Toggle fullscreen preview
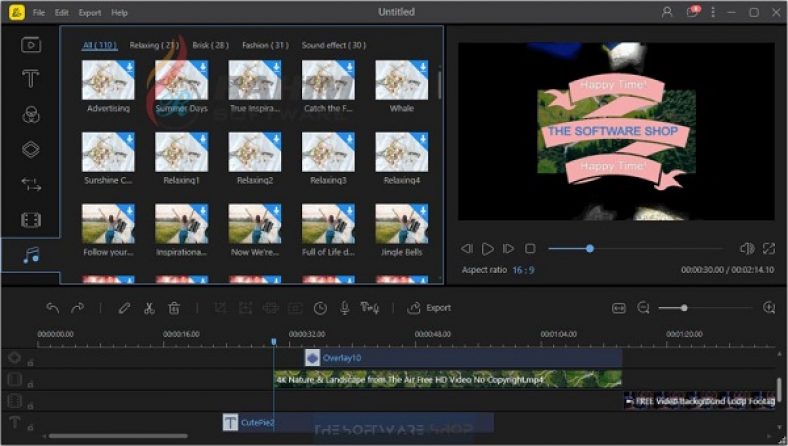 click(x=768, y=248)
